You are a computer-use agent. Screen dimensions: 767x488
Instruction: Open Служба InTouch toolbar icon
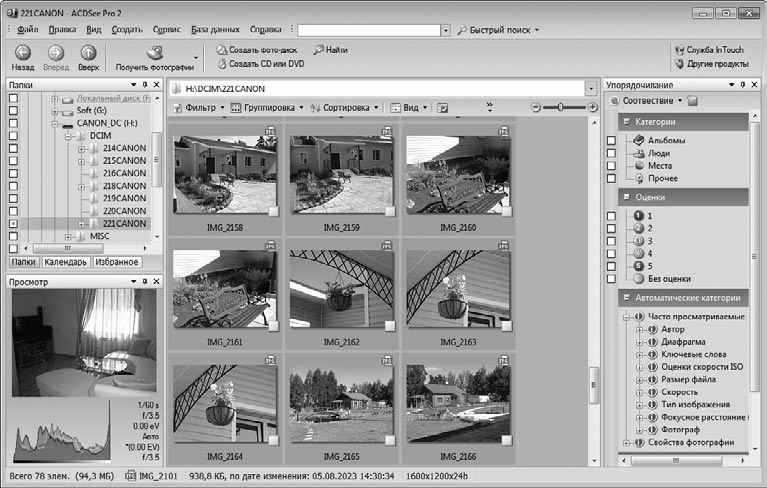click(x=679, y=49)
